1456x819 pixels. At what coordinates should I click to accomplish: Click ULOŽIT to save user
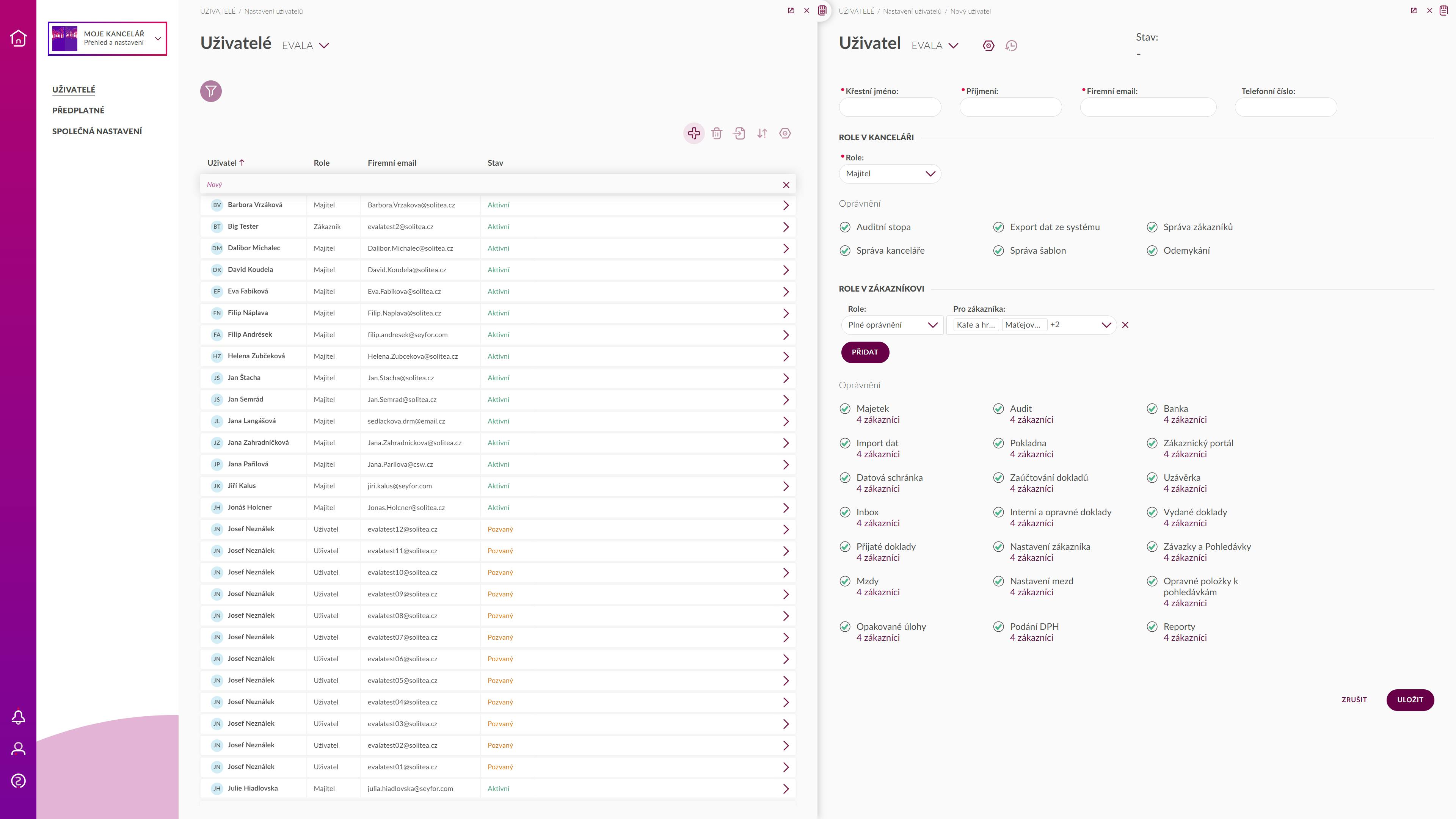(1410, 700)
